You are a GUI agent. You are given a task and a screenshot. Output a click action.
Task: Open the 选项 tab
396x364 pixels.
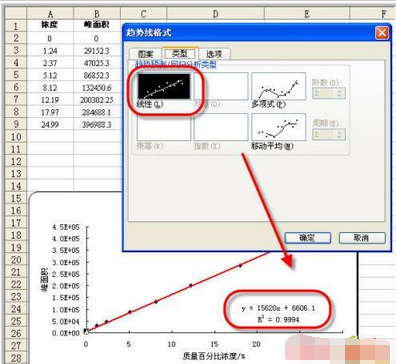(214, 54)
